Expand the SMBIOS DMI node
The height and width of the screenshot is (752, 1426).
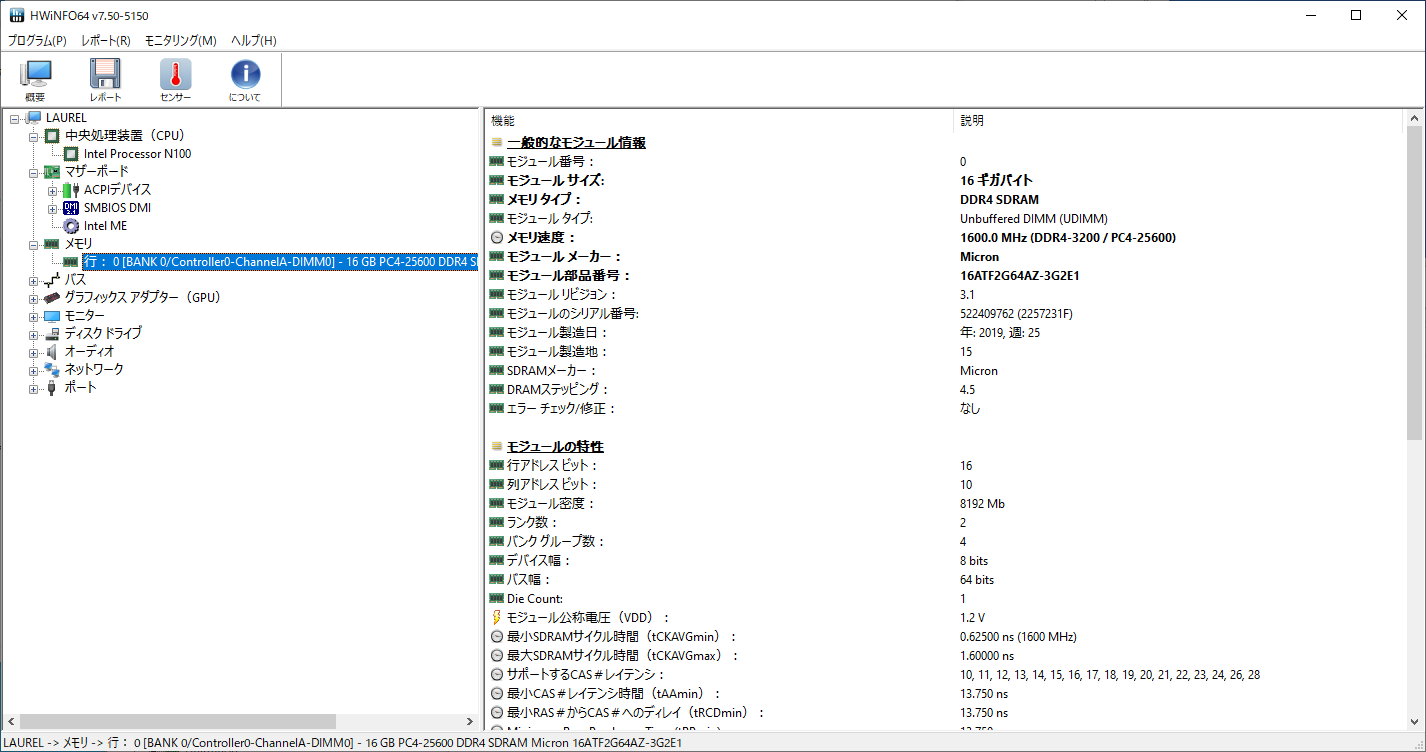coord(53,208)
